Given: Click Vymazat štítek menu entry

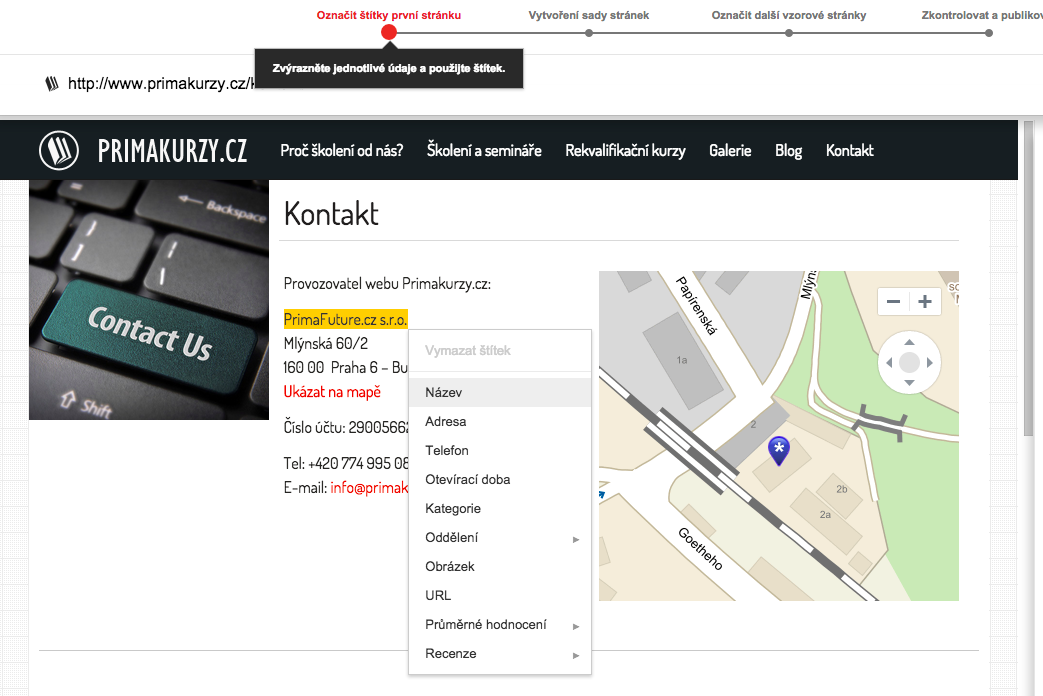Looking at the screenshot, I should pyautogui.click(x=500, y=351).
